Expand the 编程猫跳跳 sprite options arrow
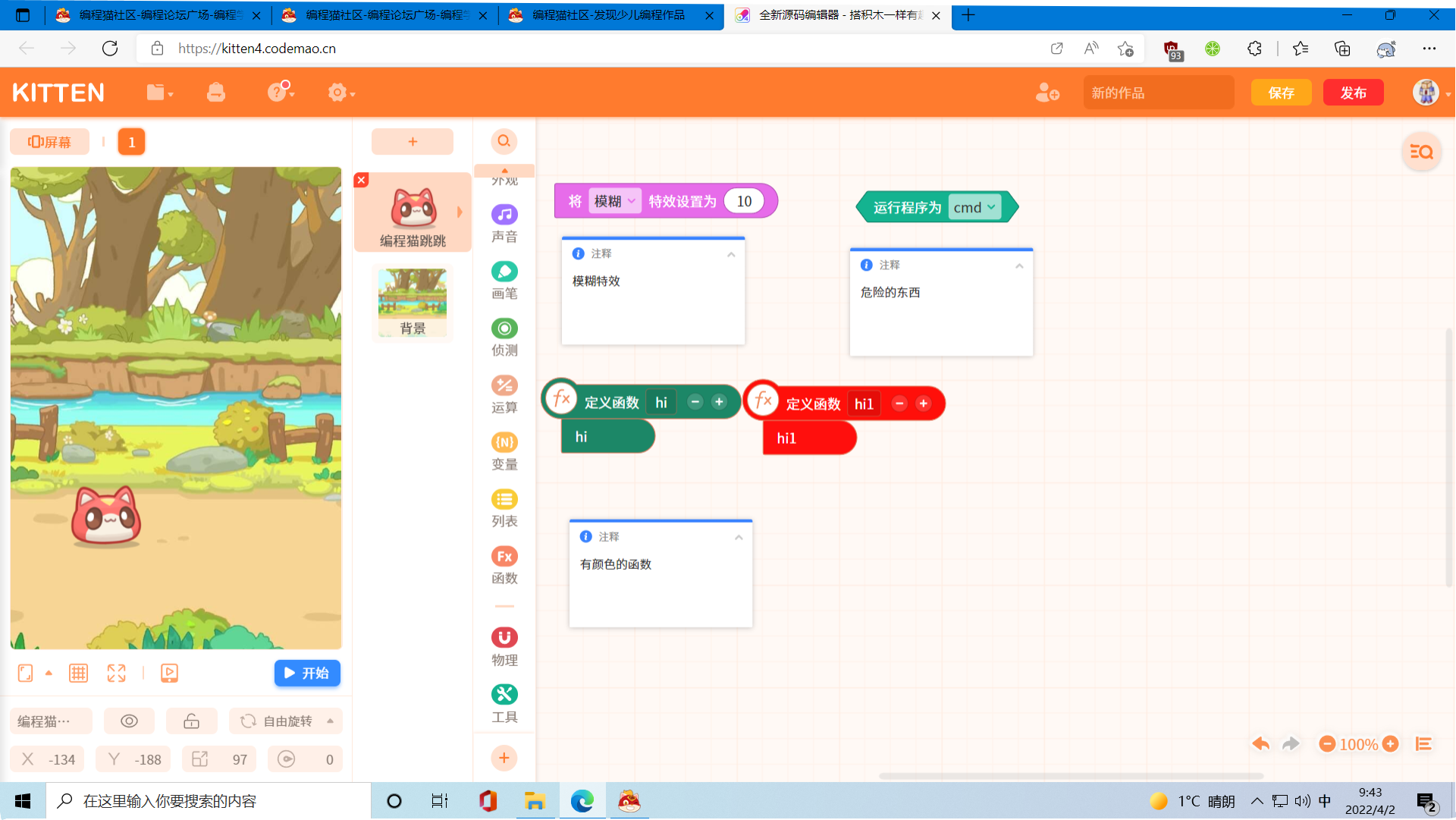 pyautogui.click(x=460, y=212)
